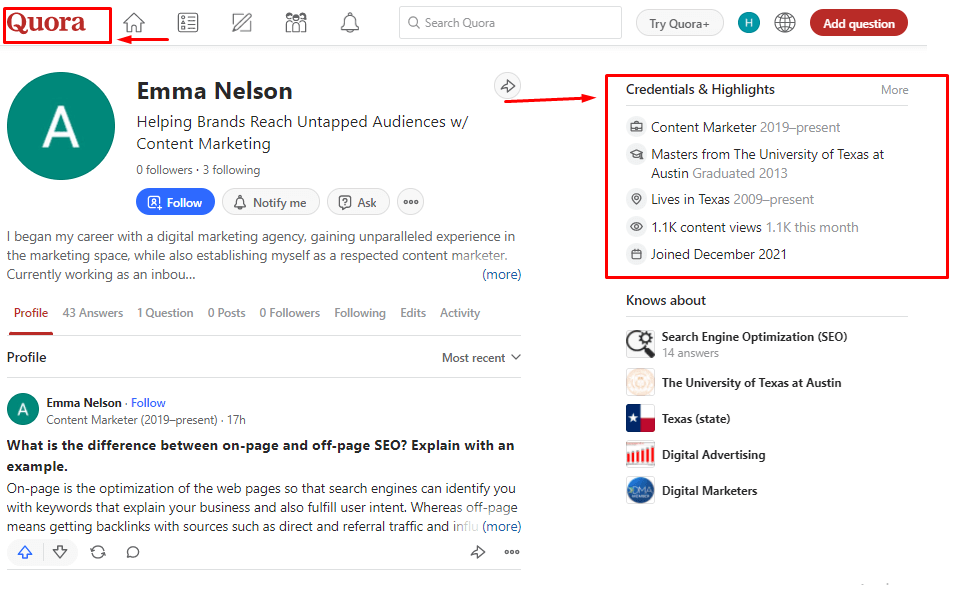Click the SEO topic magnifier icon

640,344
